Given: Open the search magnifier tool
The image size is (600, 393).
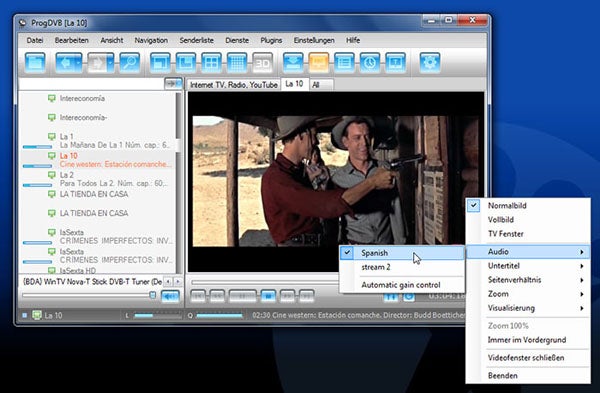Looking at the screenshot, I should (129, 62).
